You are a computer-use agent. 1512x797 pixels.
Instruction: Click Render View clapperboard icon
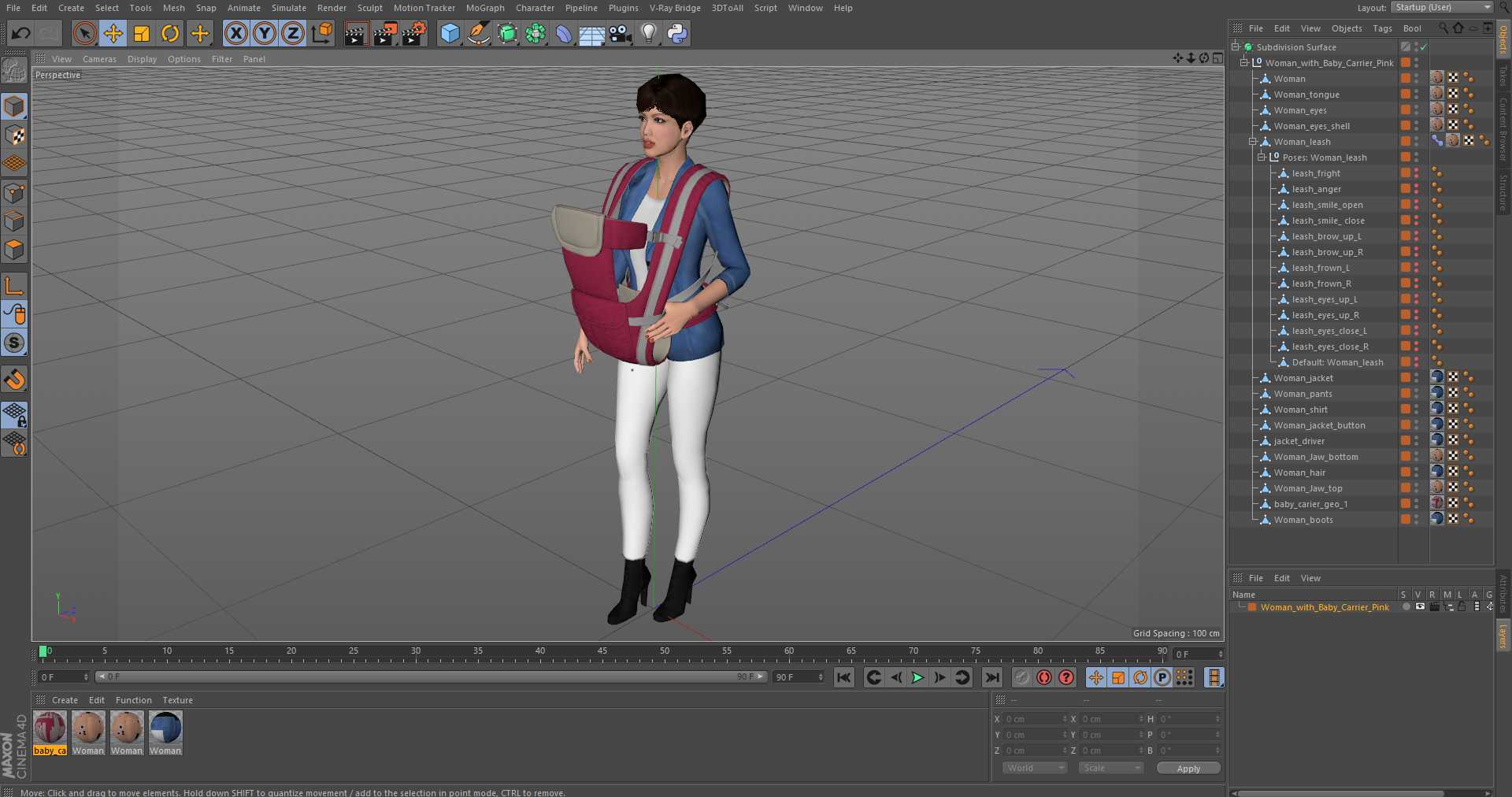point(356,33)
